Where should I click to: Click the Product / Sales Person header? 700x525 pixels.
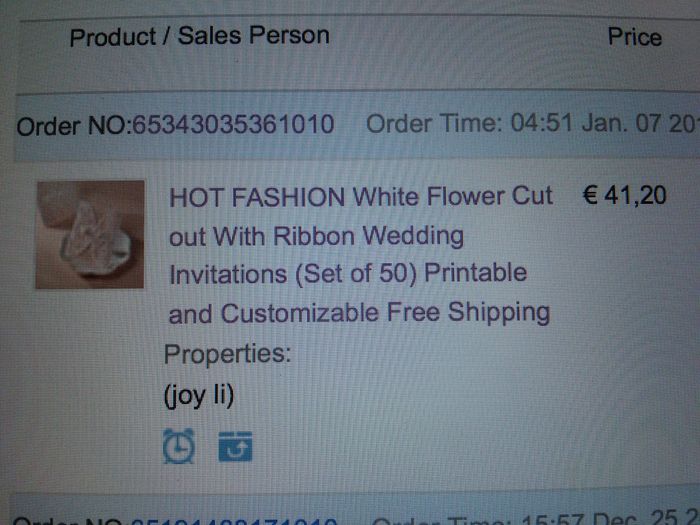(x=200, y=36)
